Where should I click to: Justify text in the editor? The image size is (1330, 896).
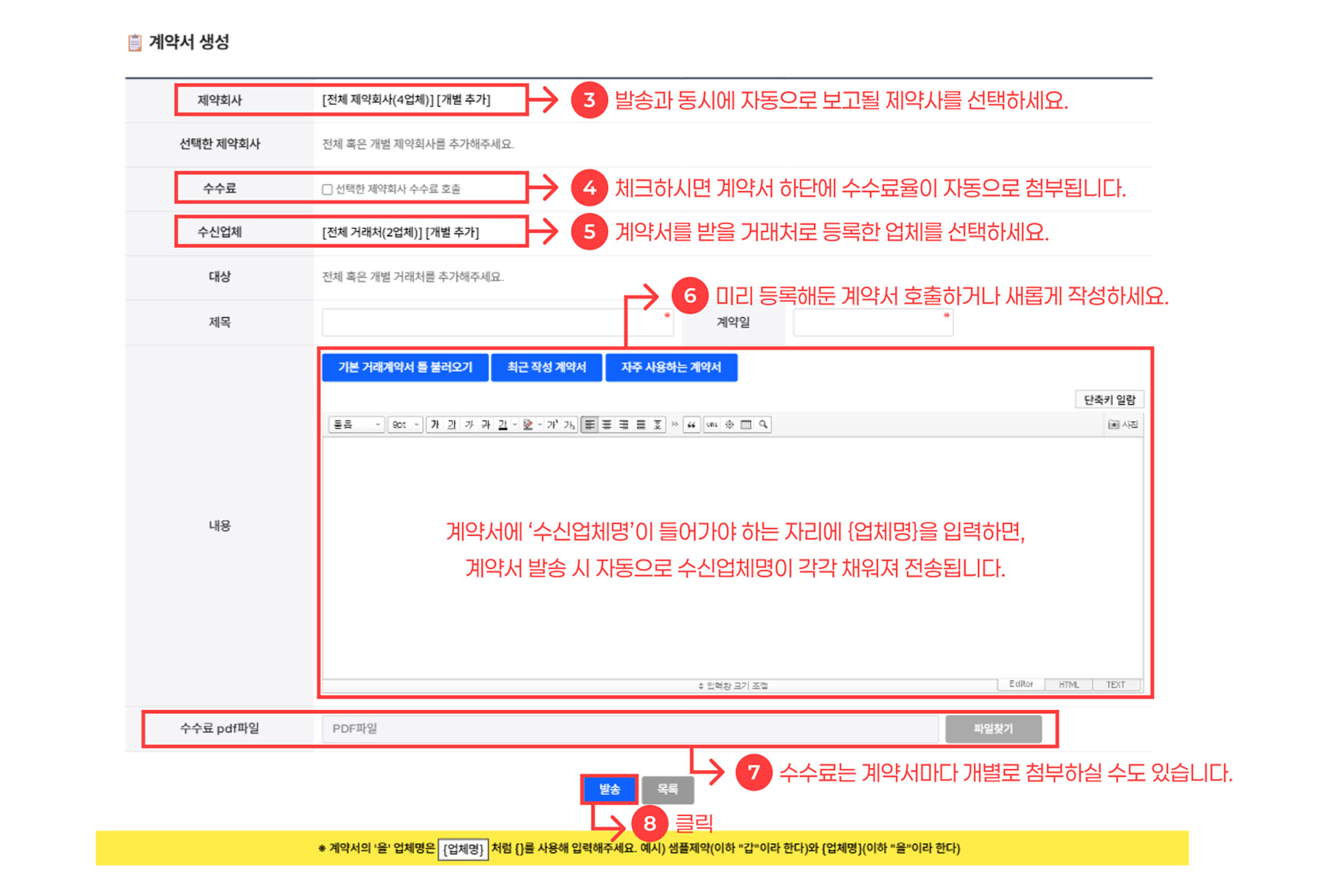coord(640,424)
